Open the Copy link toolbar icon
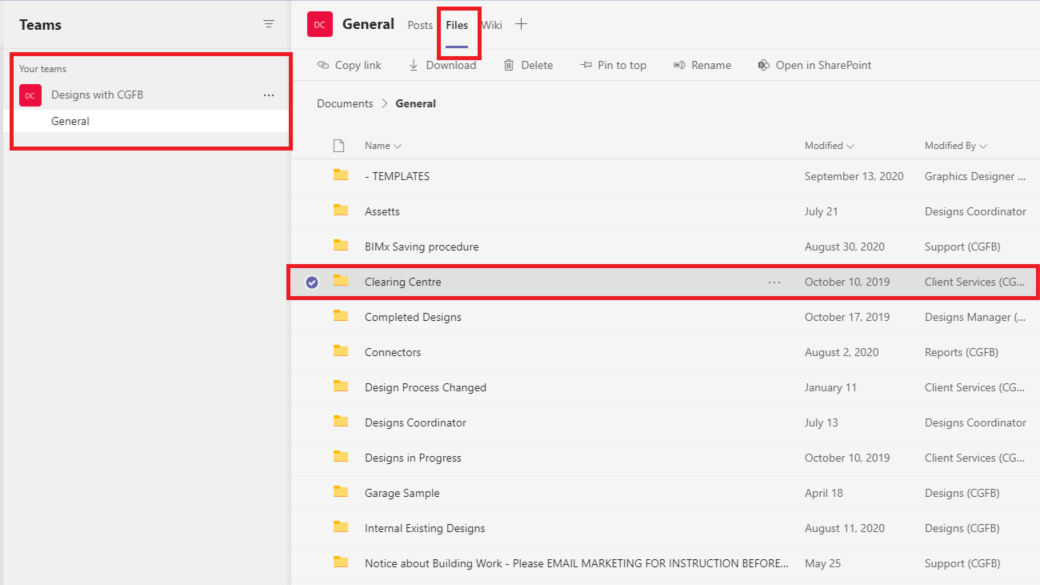 (x=322, y=64)
